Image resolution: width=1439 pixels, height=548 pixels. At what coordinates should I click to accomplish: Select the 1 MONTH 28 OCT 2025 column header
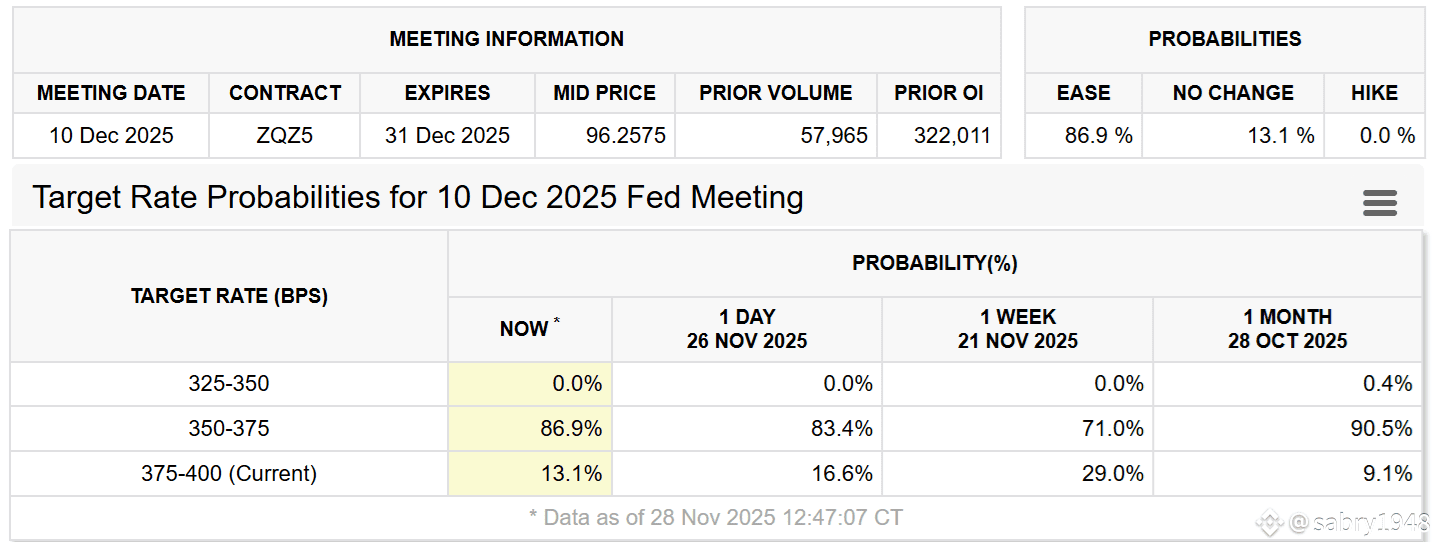pos(1287,329)
